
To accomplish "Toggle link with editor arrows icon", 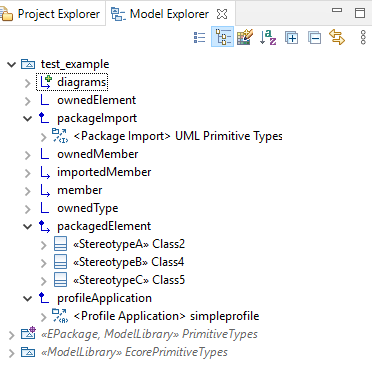I will (337, 37).
